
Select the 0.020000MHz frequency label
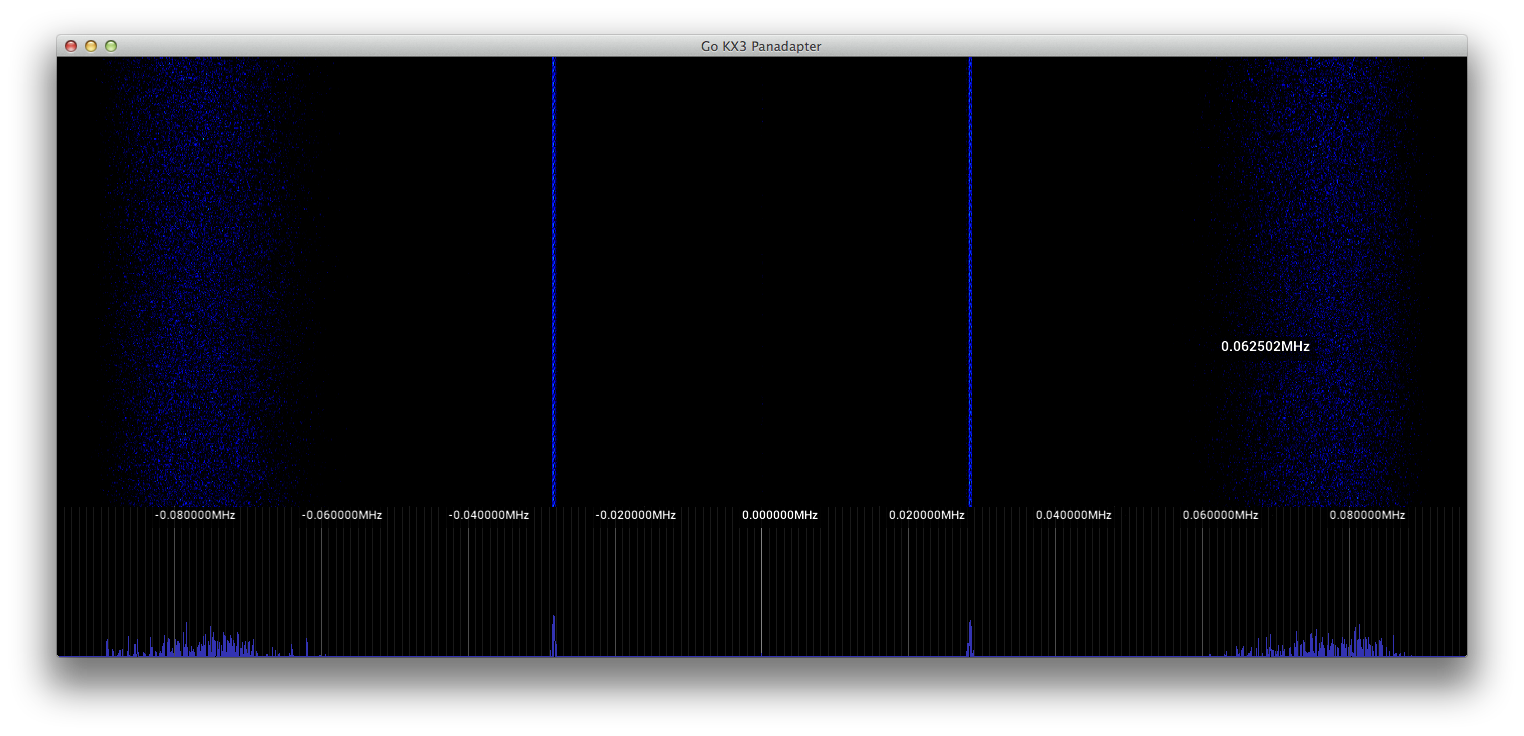927,515
